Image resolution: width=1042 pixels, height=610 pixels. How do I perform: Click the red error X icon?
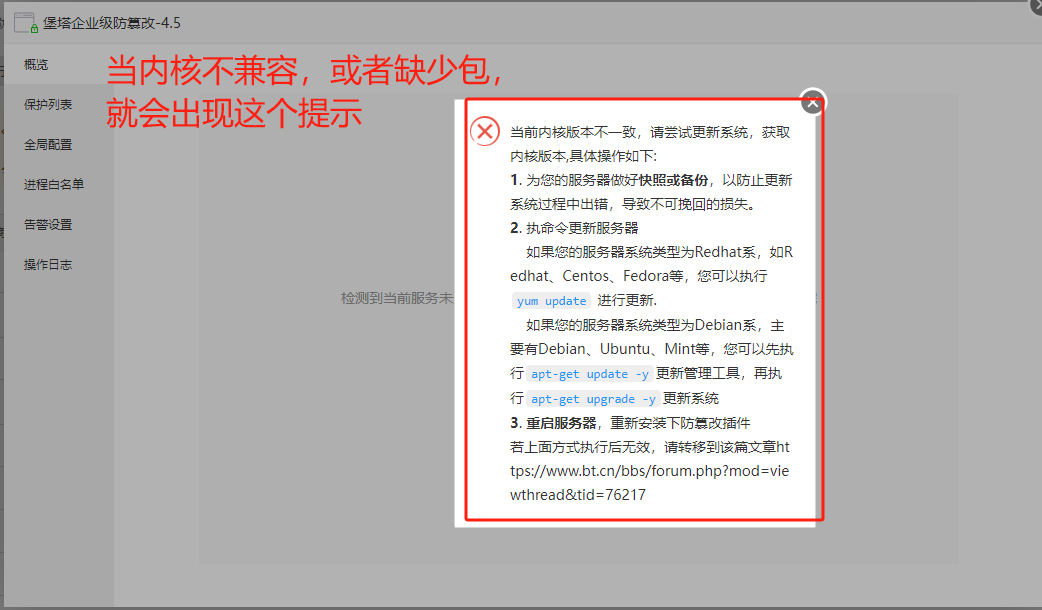pyautogui.click(x=485, y=131)
